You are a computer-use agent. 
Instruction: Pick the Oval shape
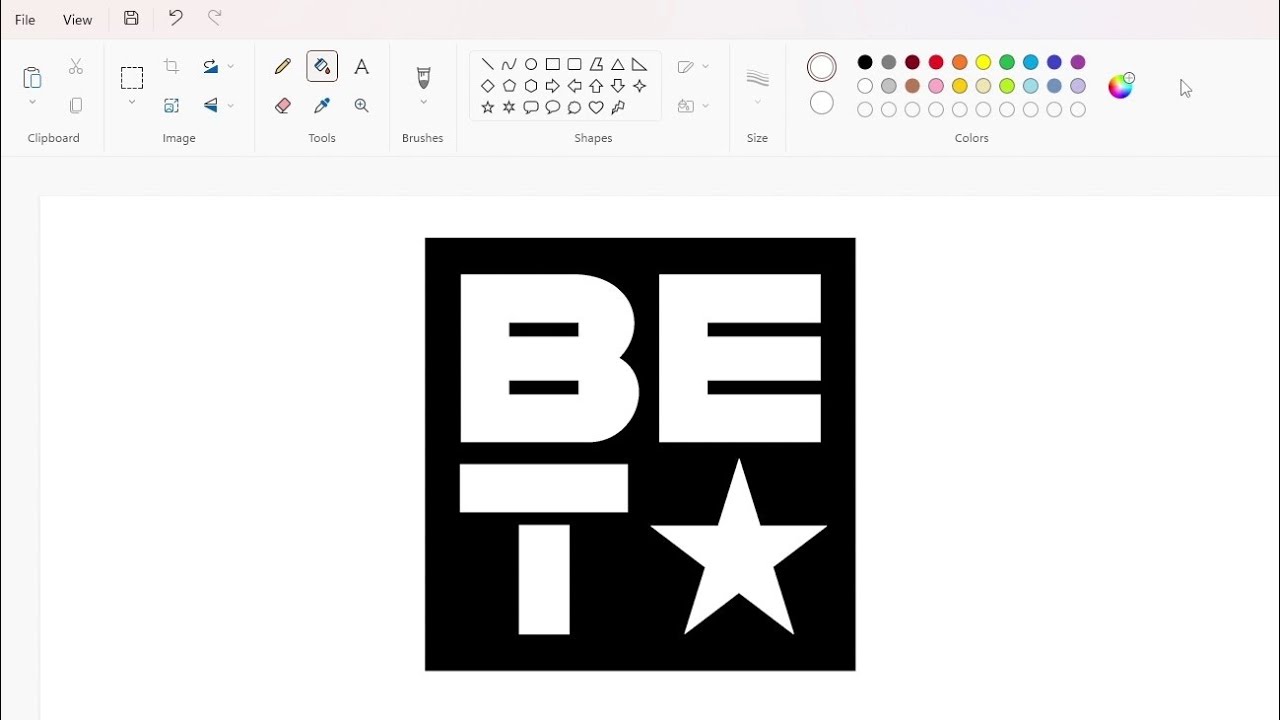click(531, 64)
